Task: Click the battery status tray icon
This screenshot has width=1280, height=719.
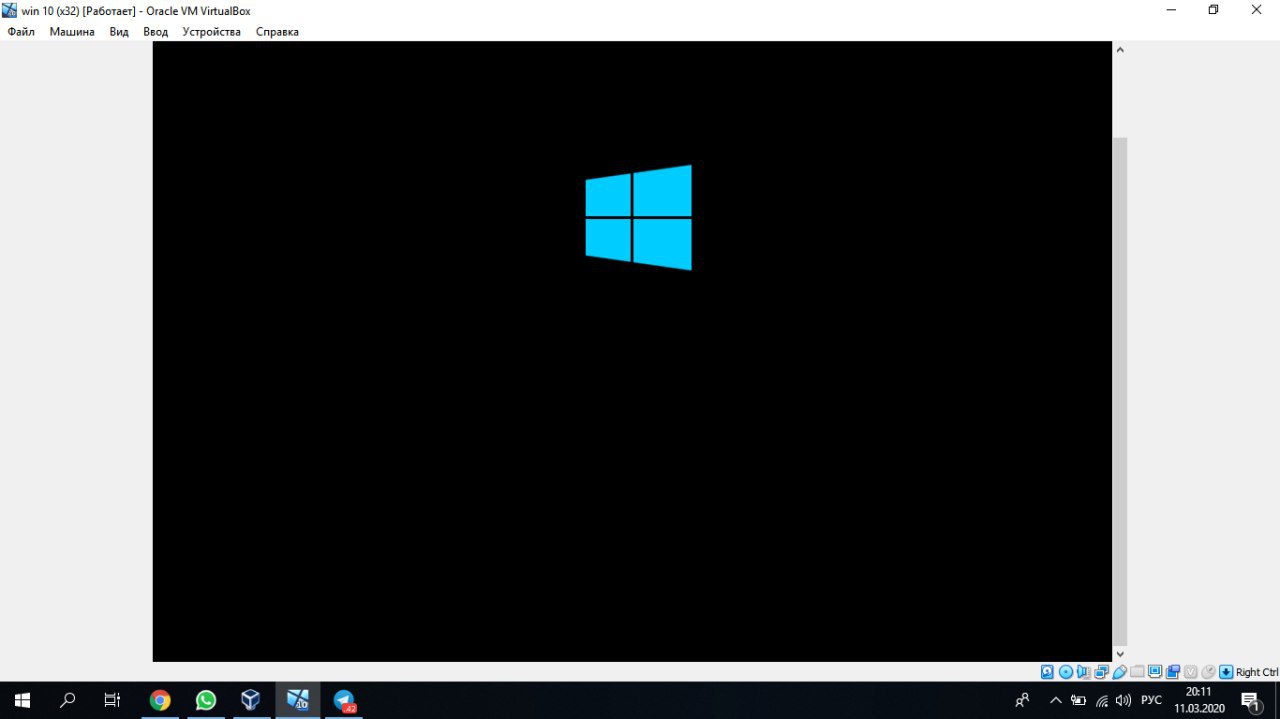Action: pos(1078,700)
